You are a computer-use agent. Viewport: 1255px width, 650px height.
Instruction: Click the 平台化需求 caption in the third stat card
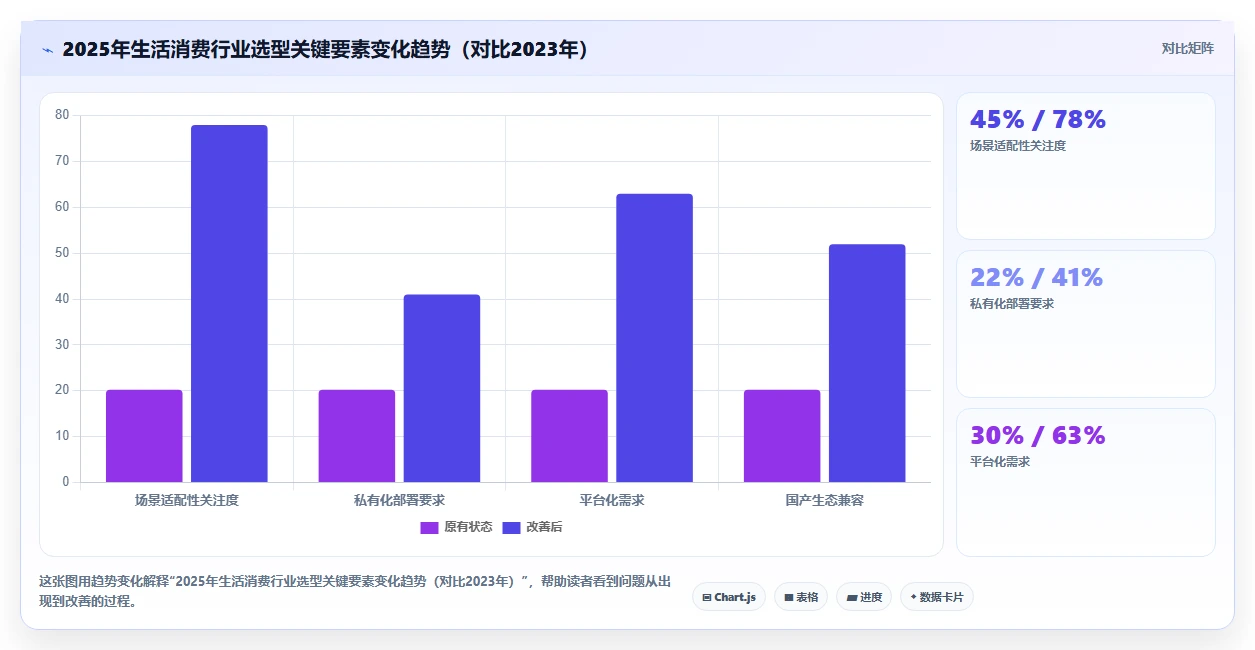pyautogui.click(x=1000, y=462)
